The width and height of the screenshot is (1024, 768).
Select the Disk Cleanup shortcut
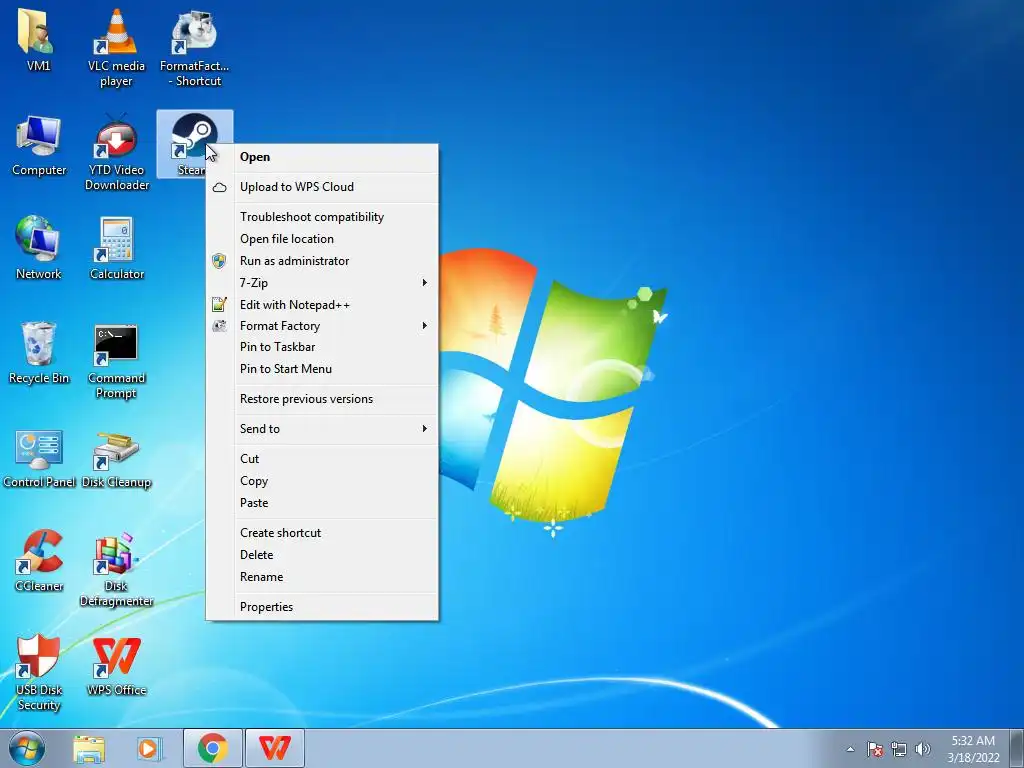pyautogui.click(x=116, y=458)
